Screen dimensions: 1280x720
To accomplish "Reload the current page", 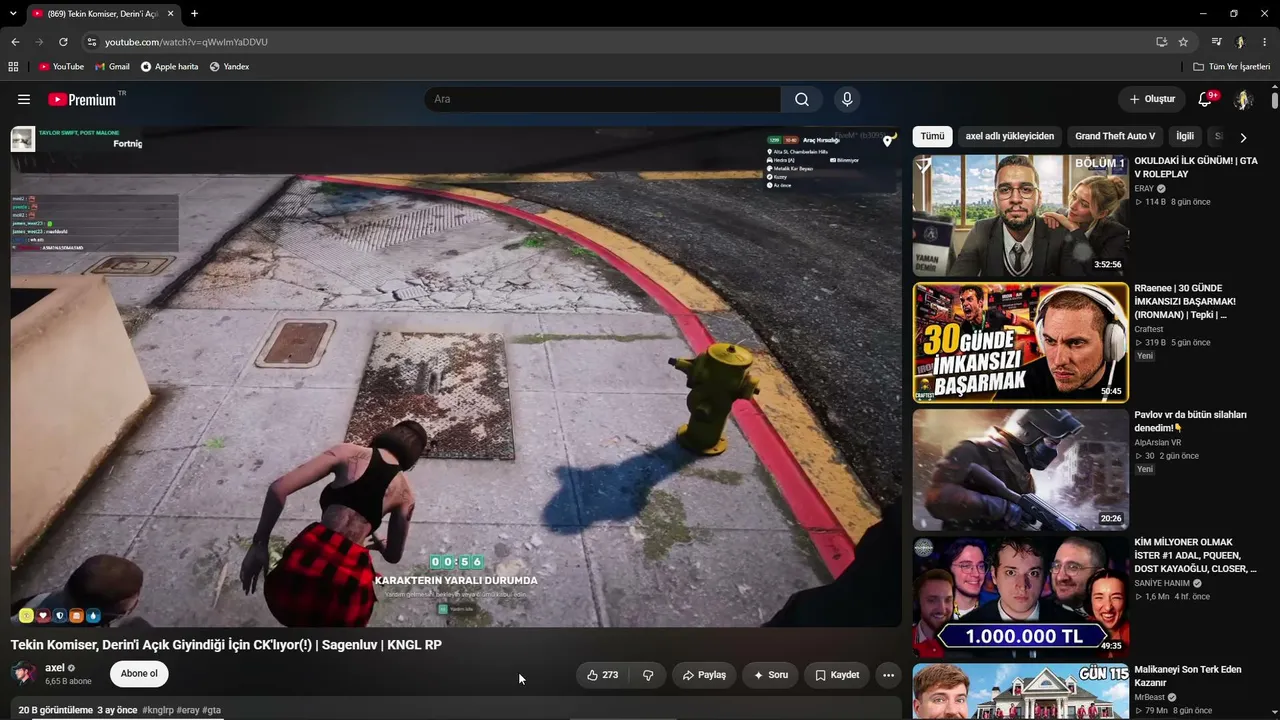I will [63, 42].
